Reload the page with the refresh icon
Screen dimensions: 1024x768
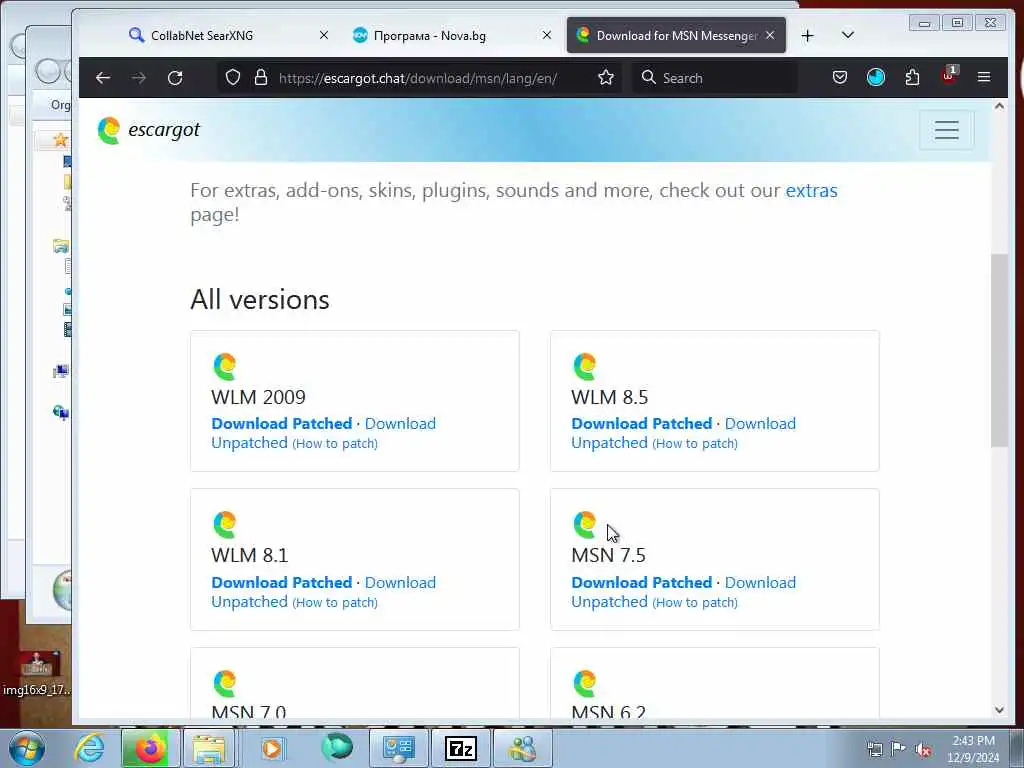pos(175,78)
